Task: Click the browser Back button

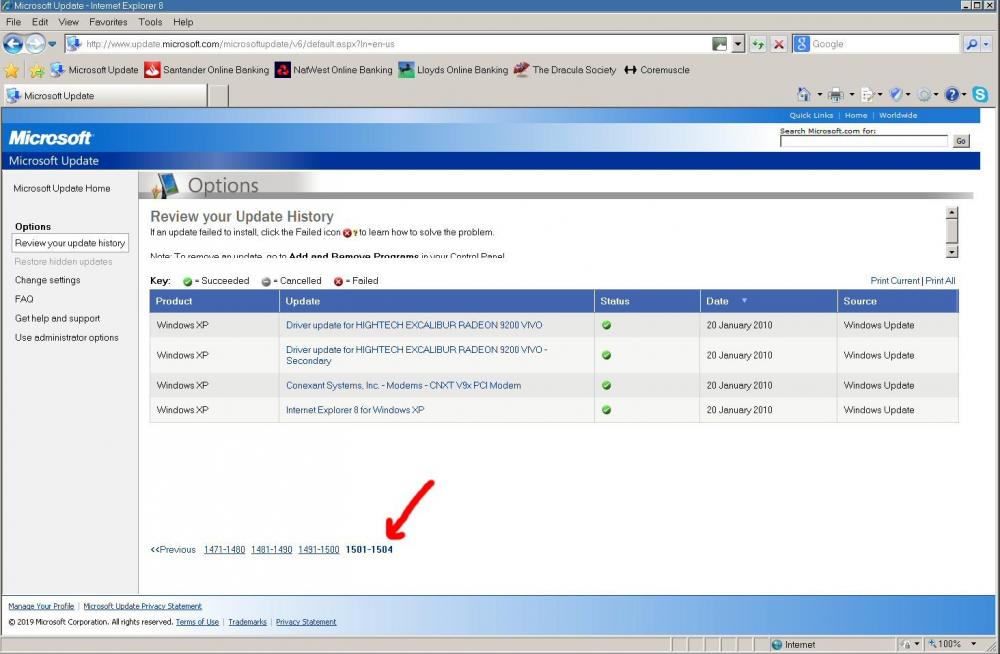Action: pos(13,44)
